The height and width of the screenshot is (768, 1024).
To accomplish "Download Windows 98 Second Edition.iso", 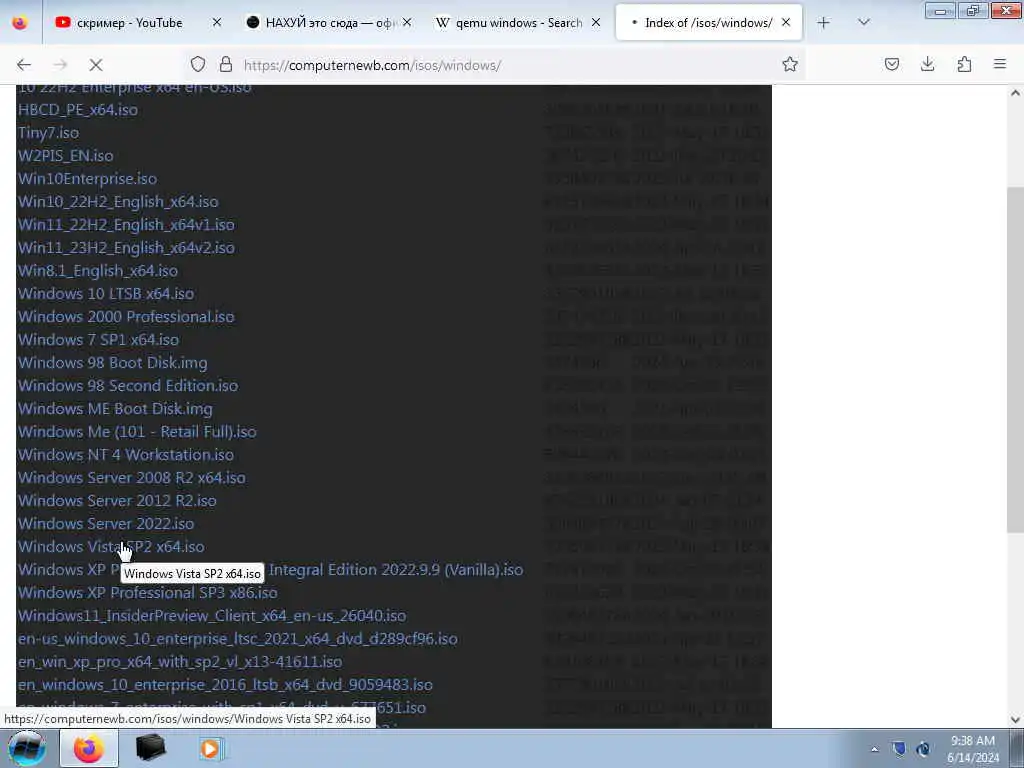I will click(128, 385).
